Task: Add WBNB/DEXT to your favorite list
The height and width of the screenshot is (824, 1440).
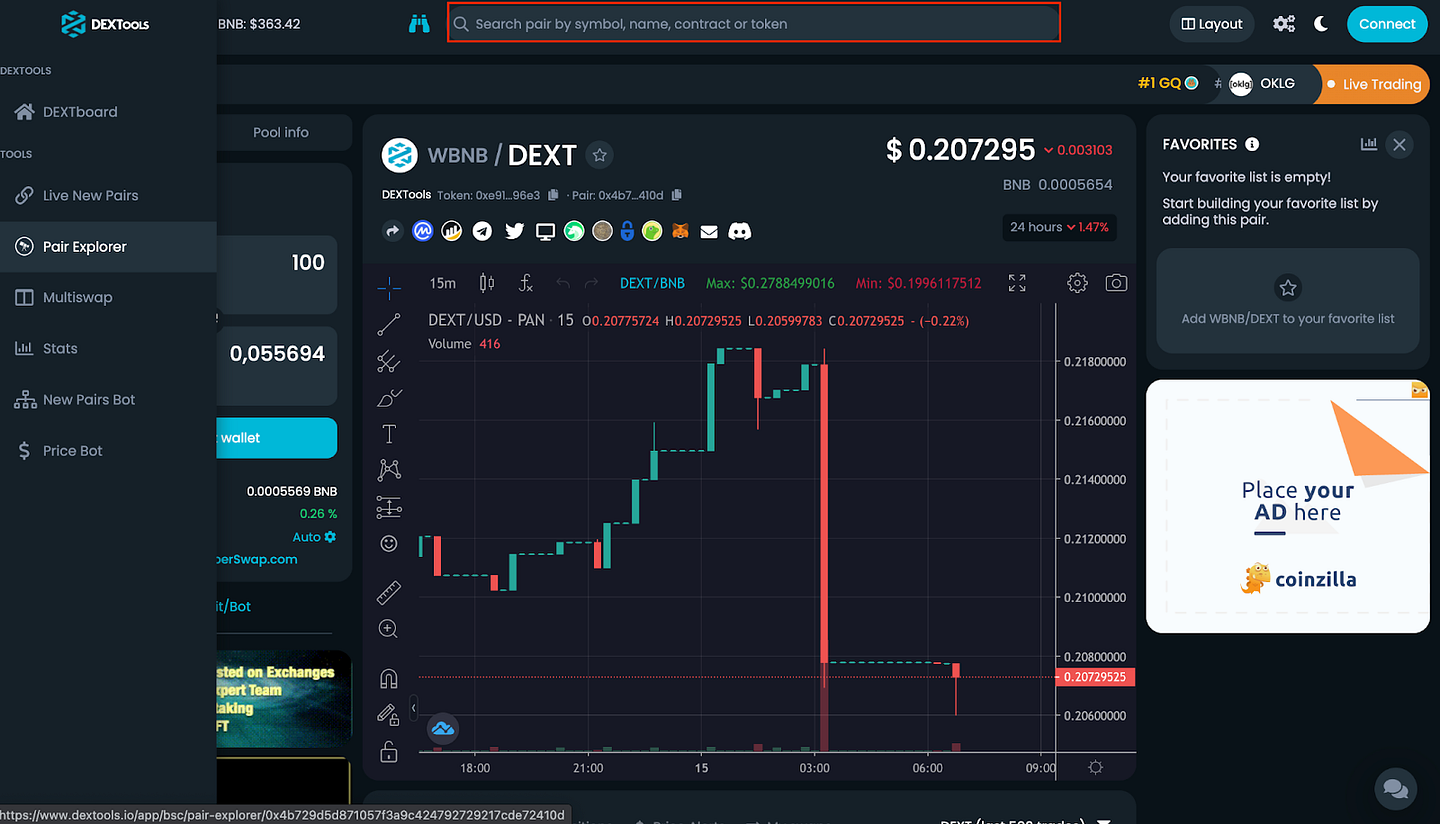Action: coord(1288,300)
